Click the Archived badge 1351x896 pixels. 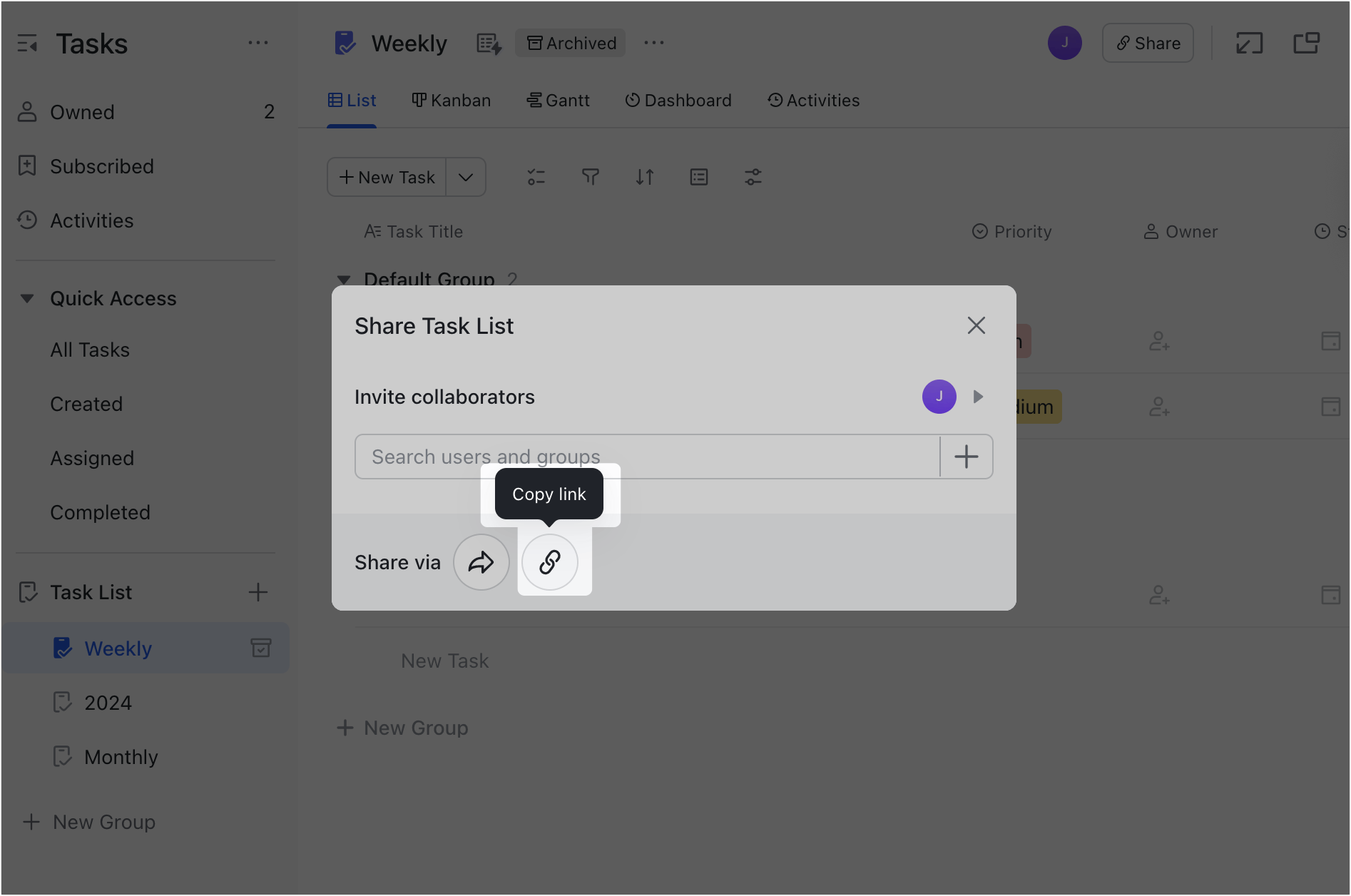pyautogui.click(x=571, y=43)
